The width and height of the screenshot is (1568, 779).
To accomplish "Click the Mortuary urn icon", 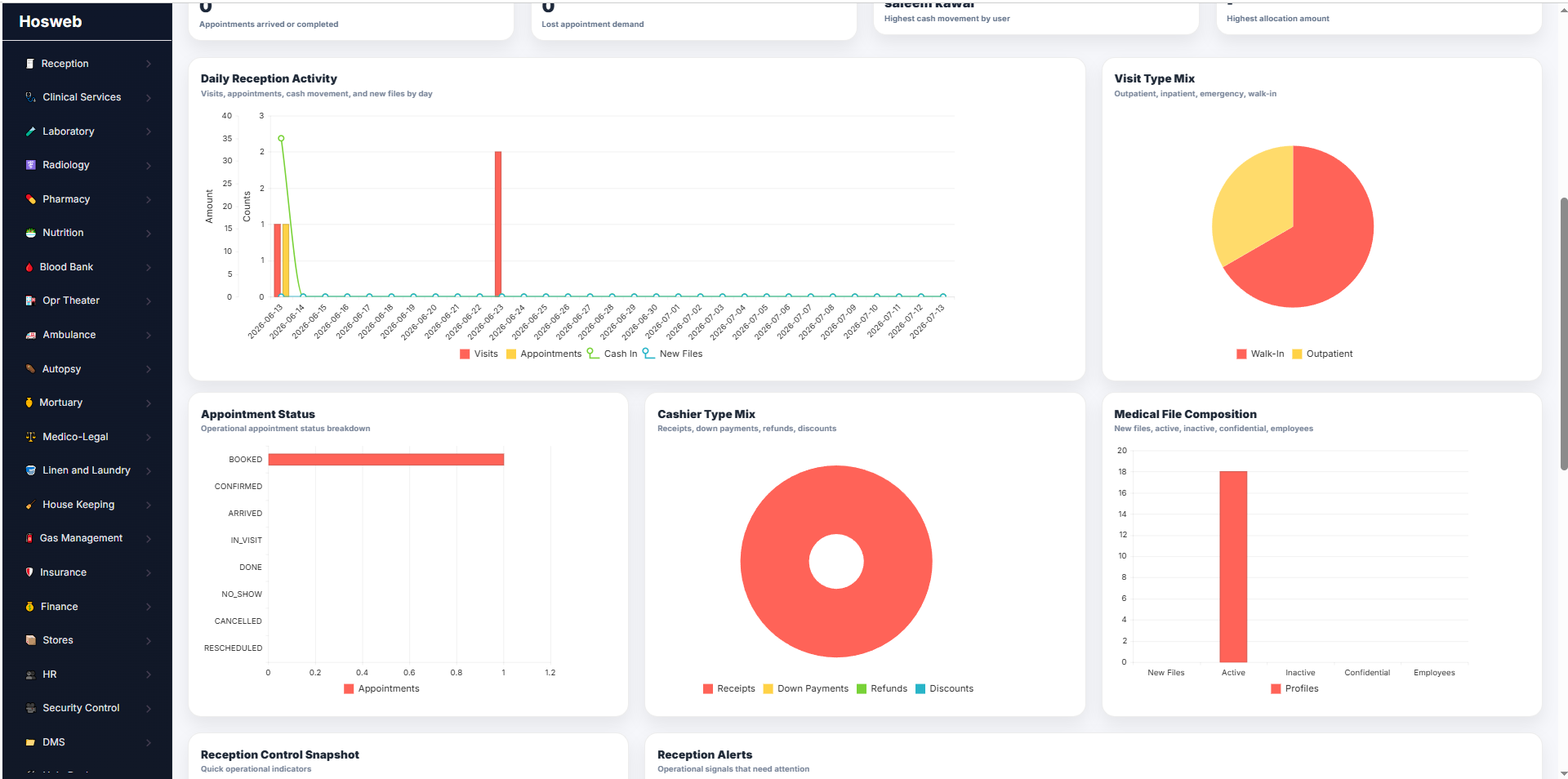I will point(29,403).
